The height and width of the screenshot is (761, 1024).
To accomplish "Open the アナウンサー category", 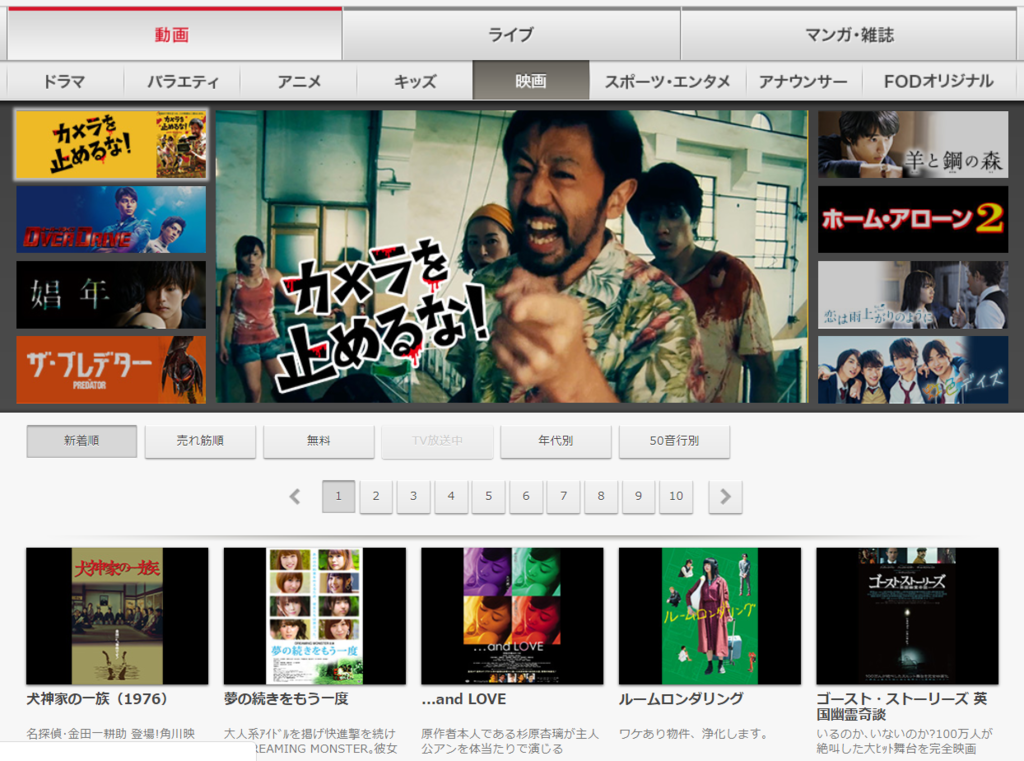I will click(803, 81).
